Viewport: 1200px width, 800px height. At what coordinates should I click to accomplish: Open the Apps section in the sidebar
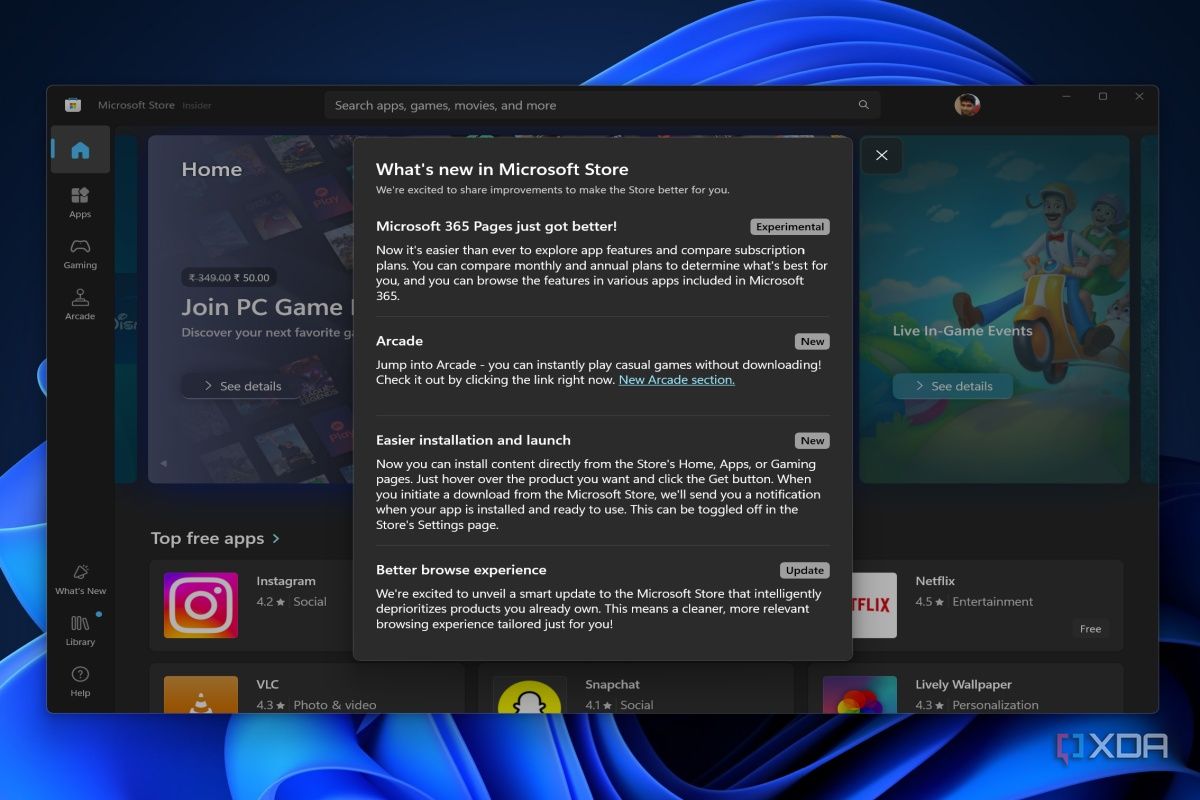pos(80,202)
